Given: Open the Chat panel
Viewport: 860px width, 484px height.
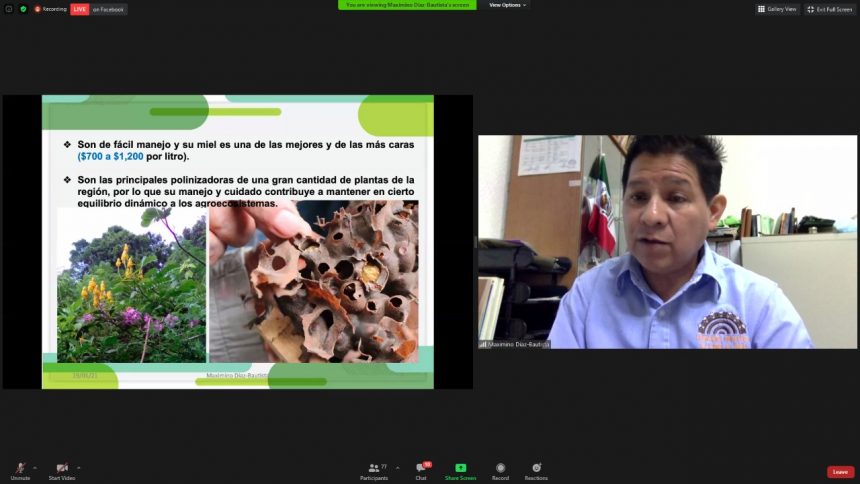Looking at the screenshot, I should (x=421, y=470).
